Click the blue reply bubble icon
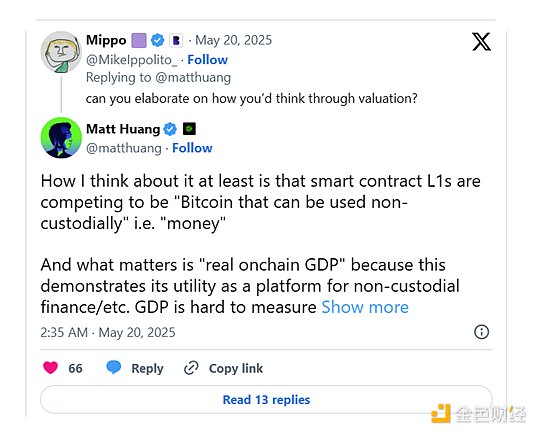The height and width of the screenshot is (434, 537). (114, 367)
